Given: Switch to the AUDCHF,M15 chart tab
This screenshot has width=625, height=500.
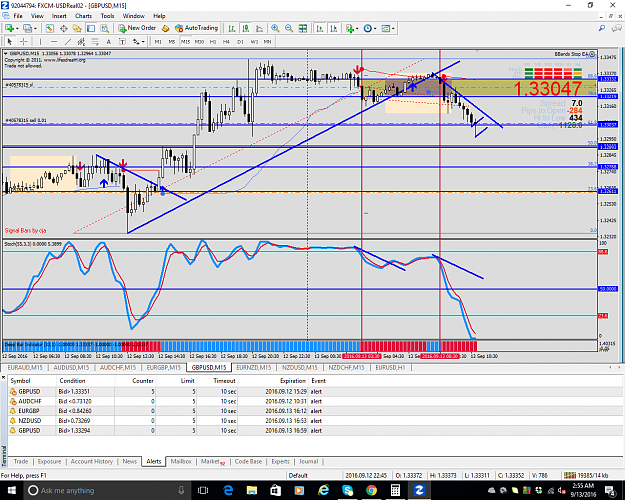Looking at the screenshot, I should 118,368.
